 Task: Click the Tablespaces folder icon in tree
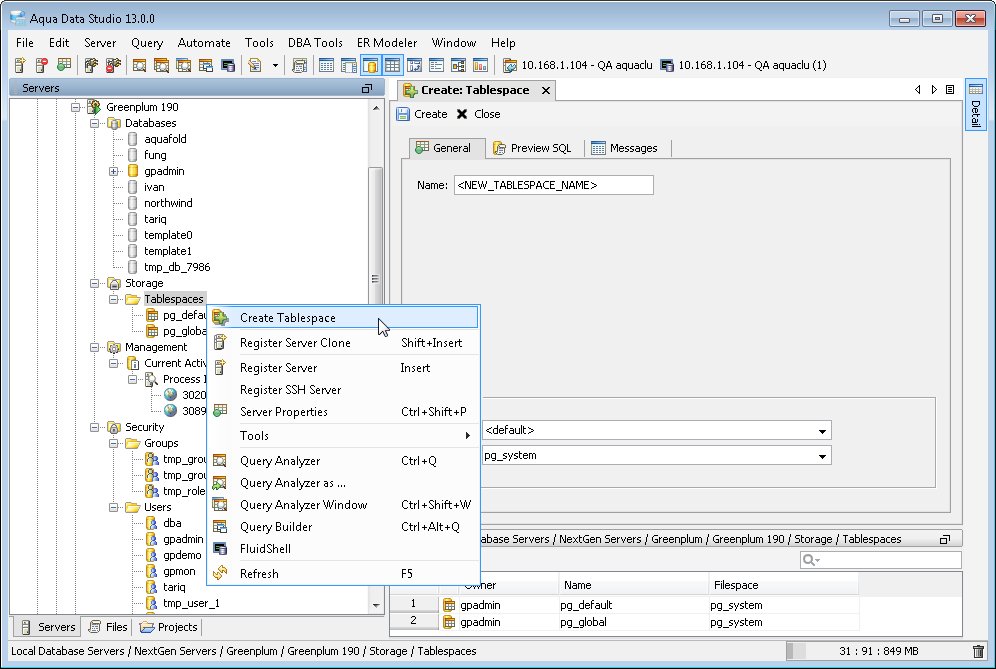133,299
